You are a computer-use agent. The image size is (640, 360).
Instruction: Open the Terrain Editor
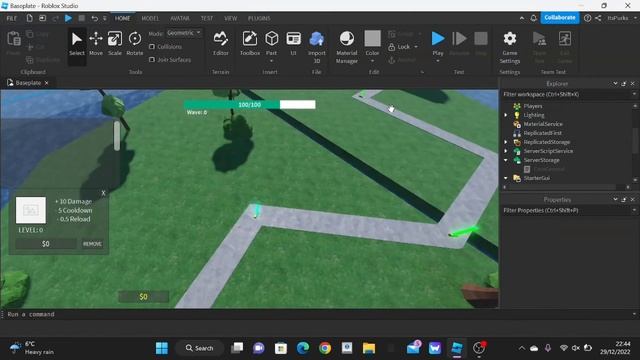[x=220, y=44]
